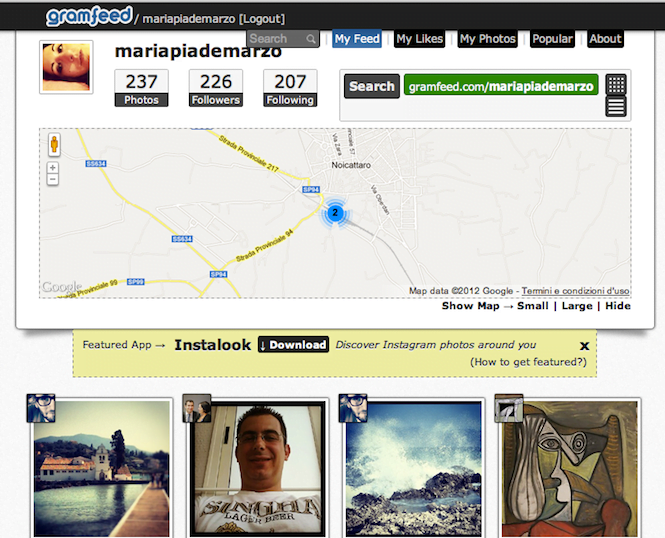
Task: Close the Featured App banner
Action: 584,346
